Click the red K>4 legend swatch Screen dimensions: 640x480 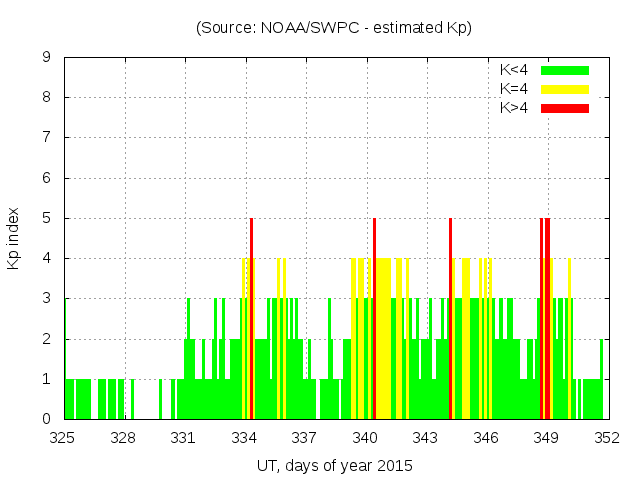click(x=565, y=108)
